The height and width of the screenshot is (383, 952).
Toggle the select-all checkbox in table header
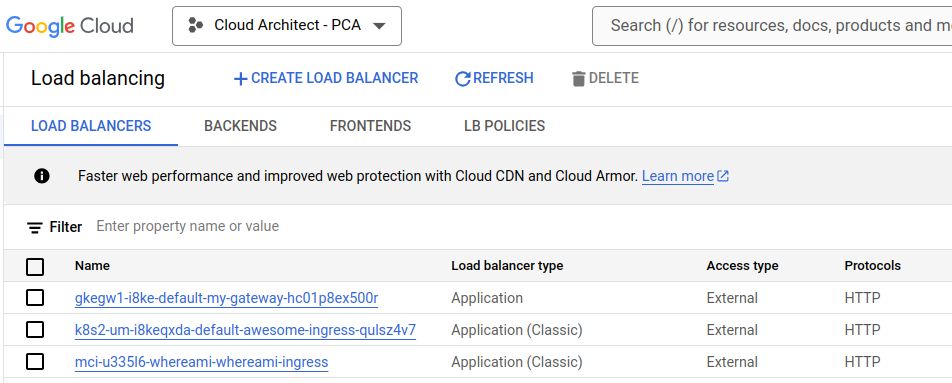click(35, 266)
